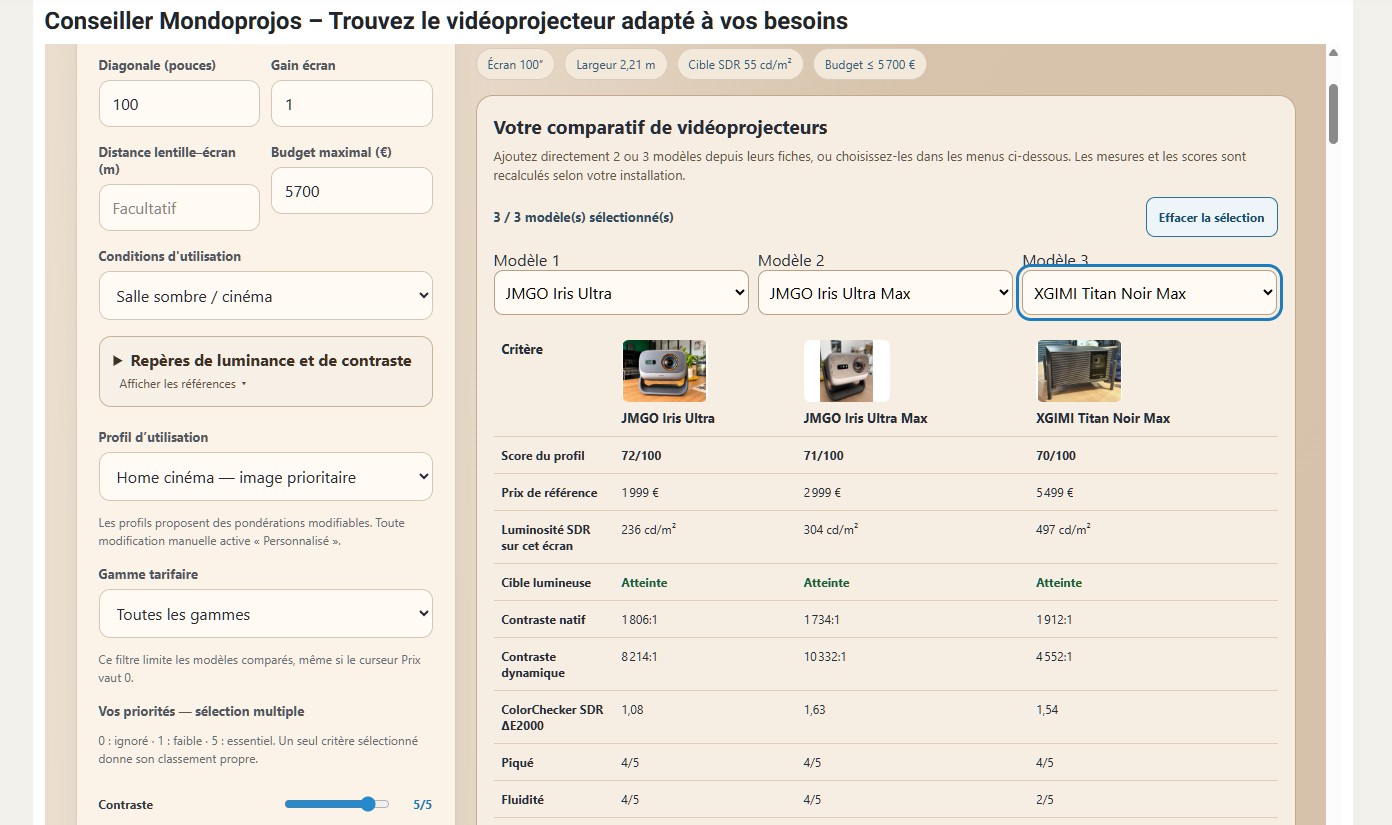Click the ColorChecker value 1,08
This screenshot has width=1392, height=825.
[632, 710]
